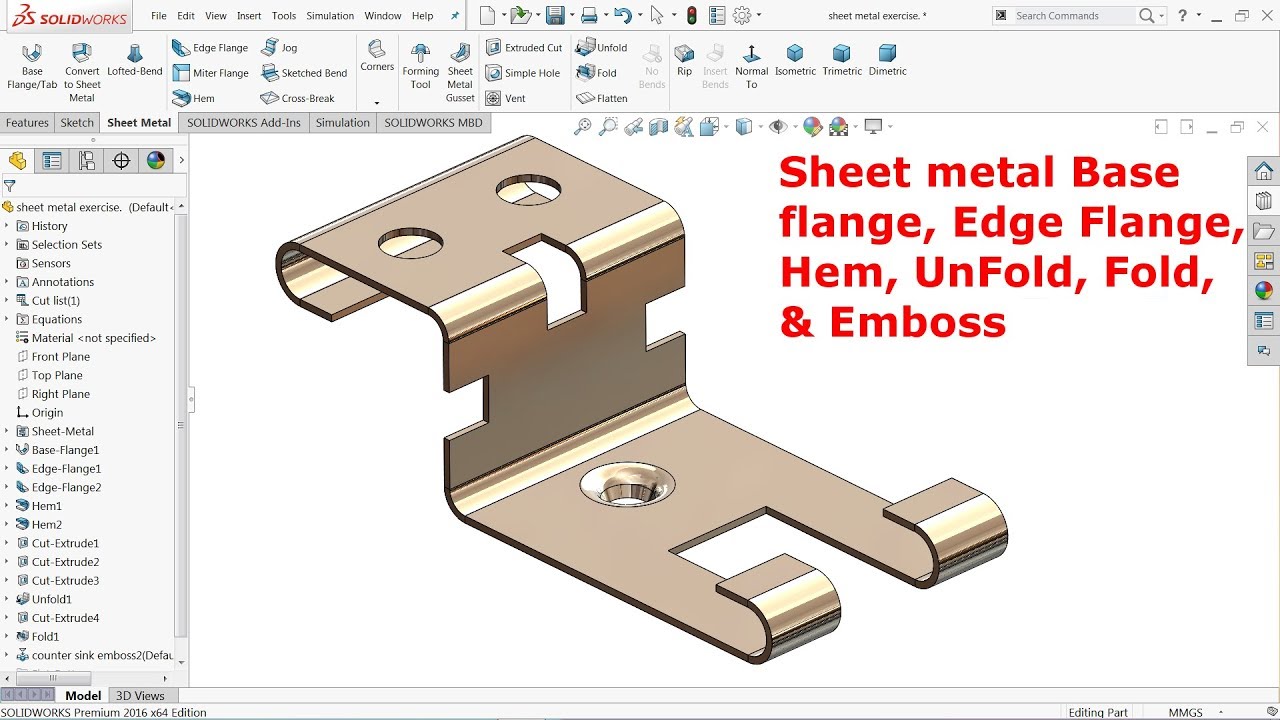Expand the Cut-Extrude1 feature

click(x=7, y=543)
